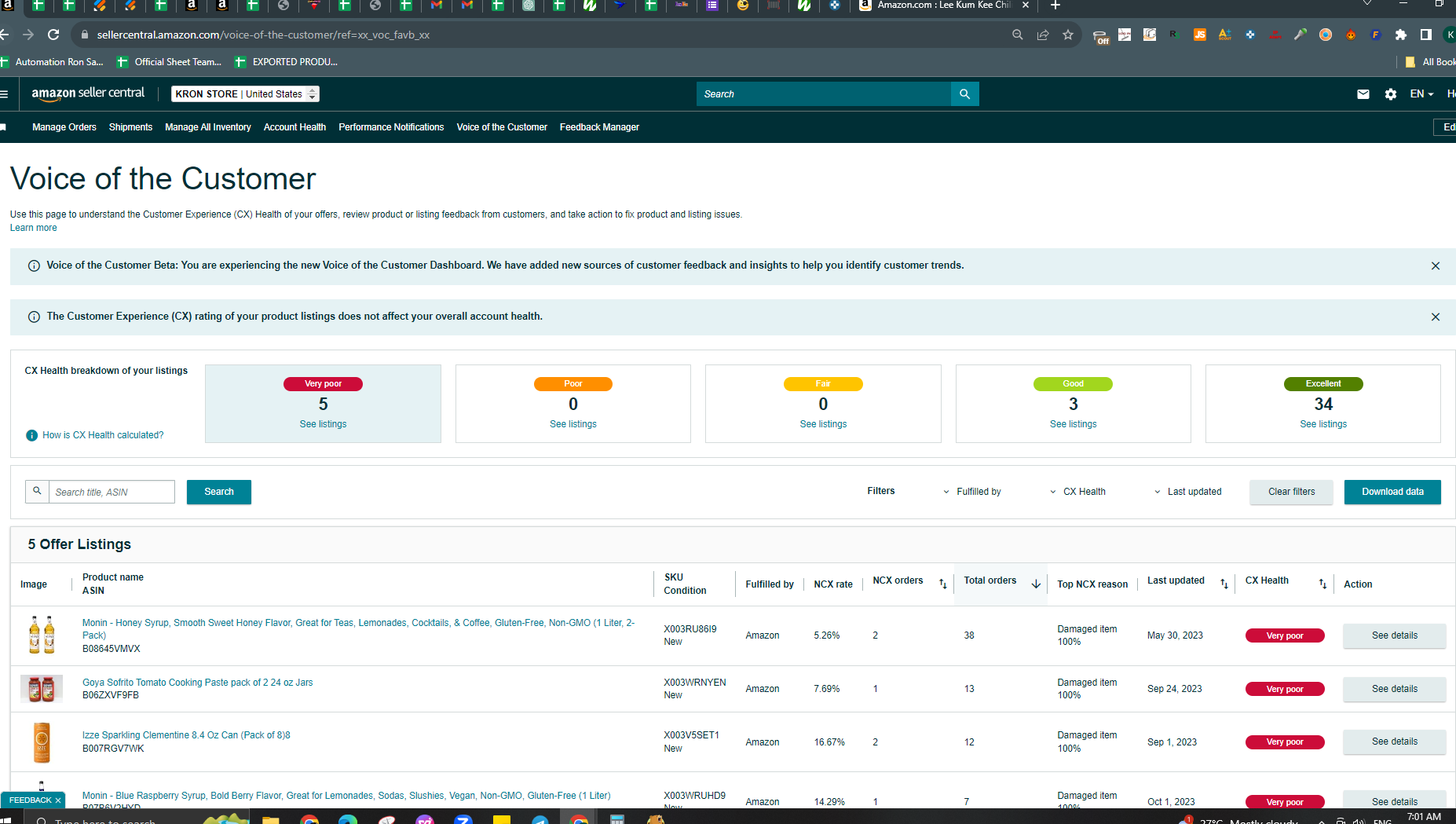Open the EN language dropdown
The height and width of the screenshot is (824, 1456).
point(1421,93)
